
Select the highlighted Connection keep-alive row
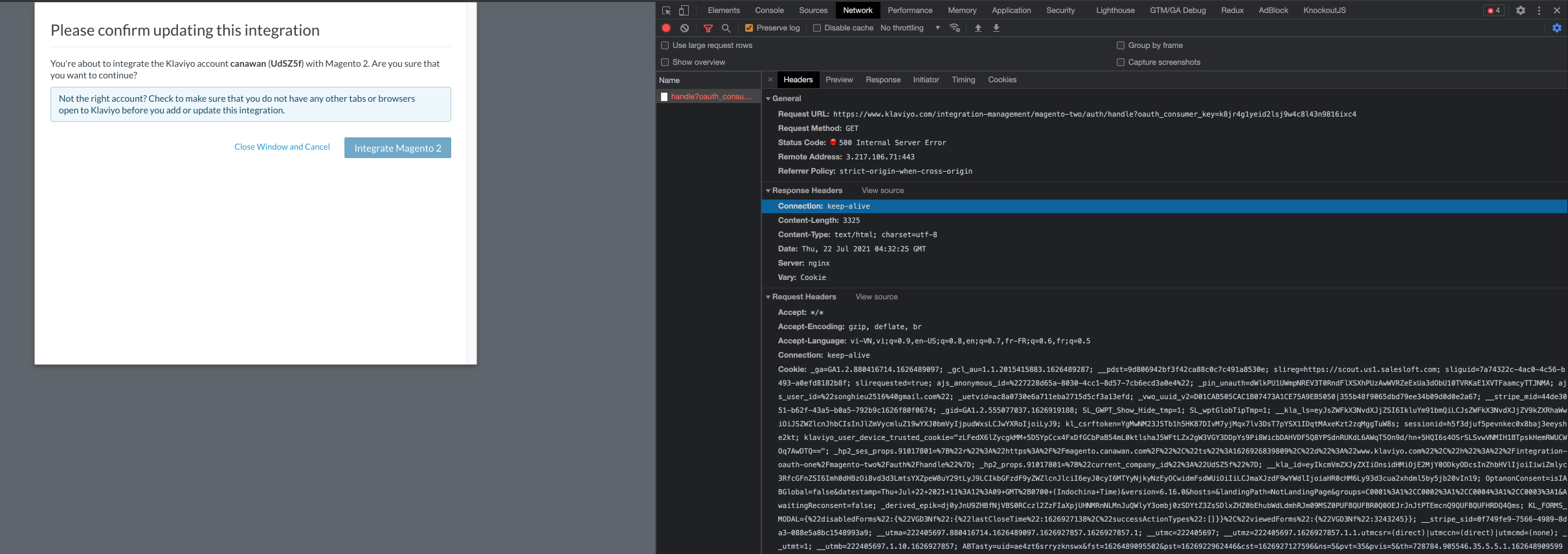(1164, 206)
